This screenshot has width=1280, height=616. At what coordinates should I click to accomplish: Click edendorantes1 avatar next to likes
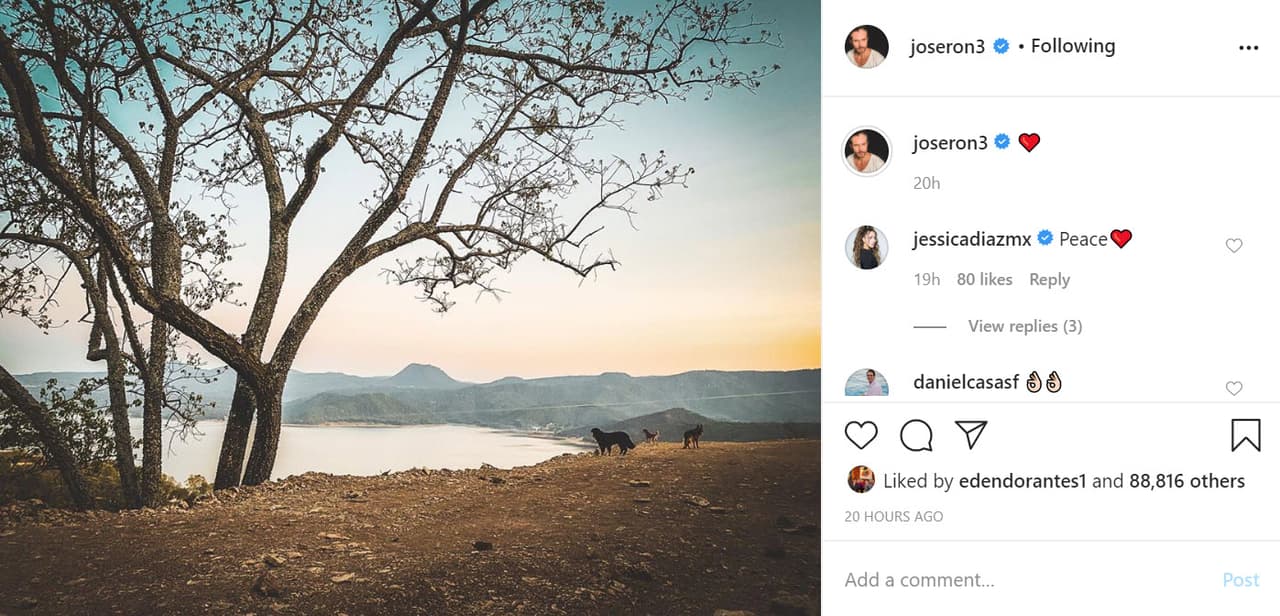(860, 480)
